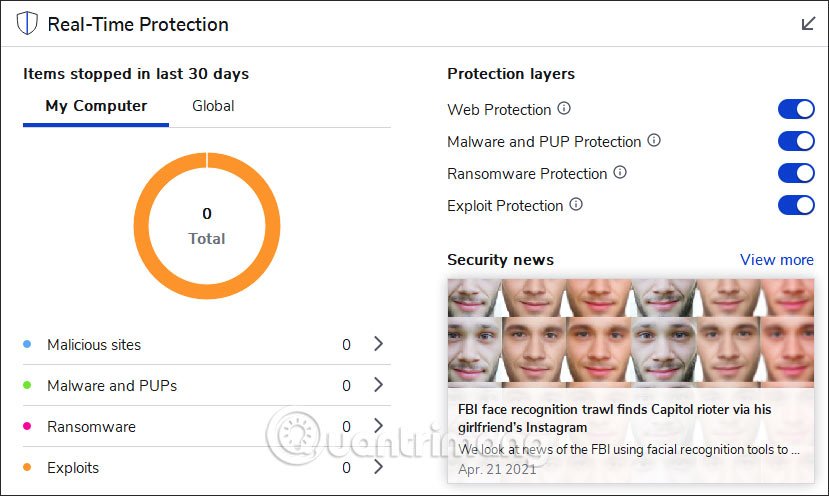Switch to the Global tab
Viewport: 829px width, 496px height.
pyautogui.click(x=213, y=106)
